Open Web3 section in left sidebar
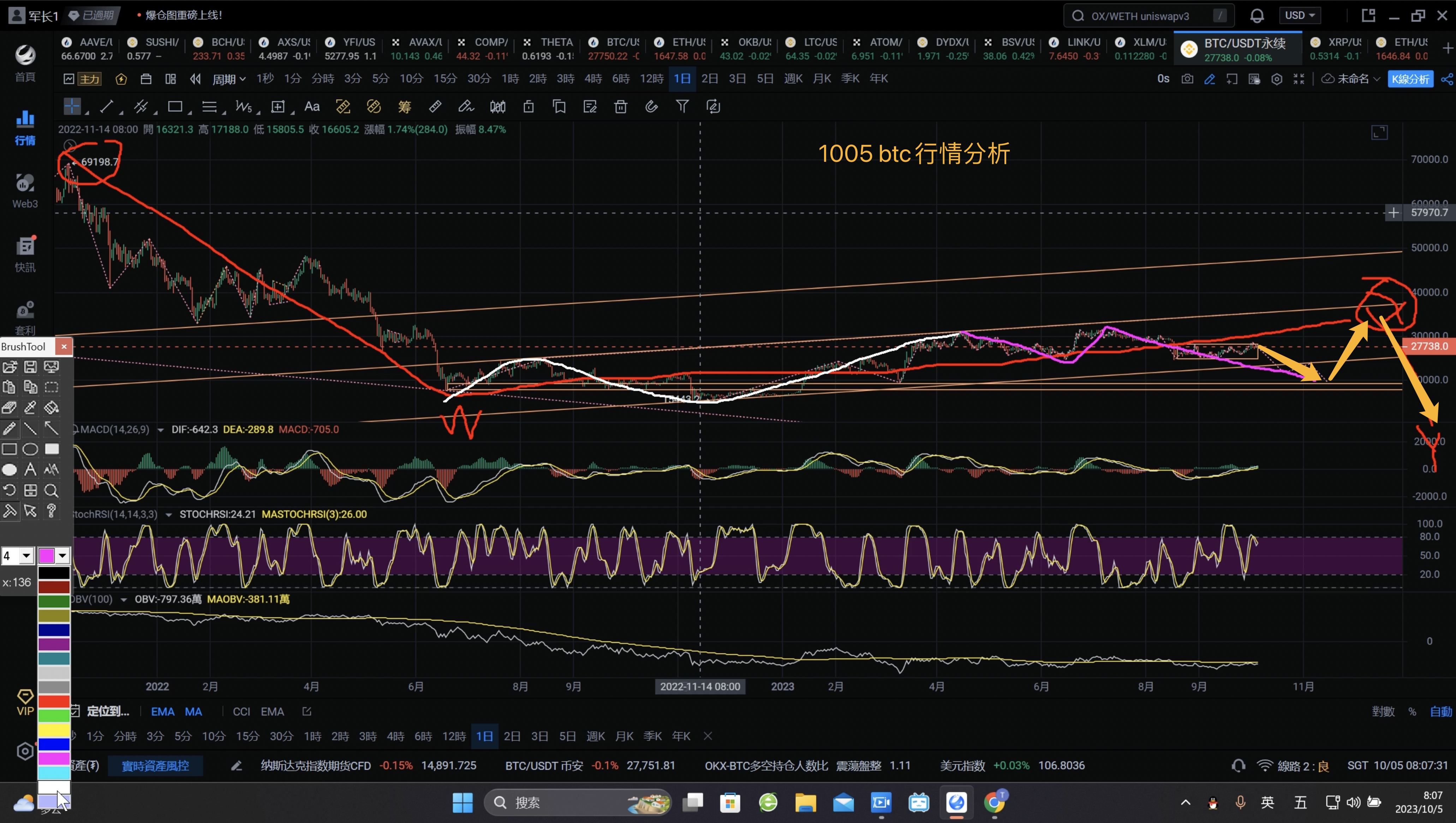The image size is (1456, 823). [25, 191]
